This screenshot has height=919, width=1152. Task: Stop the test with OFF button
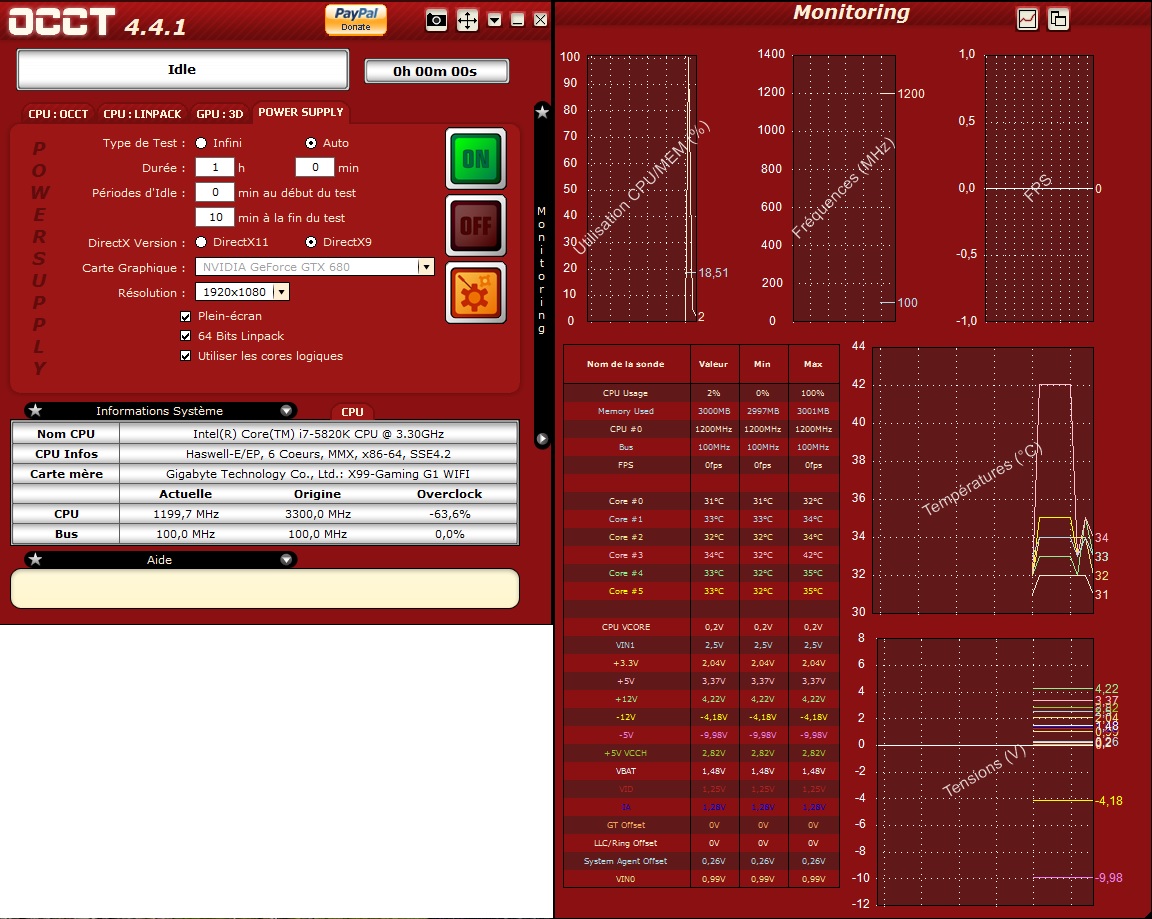(x=476, y=226)
